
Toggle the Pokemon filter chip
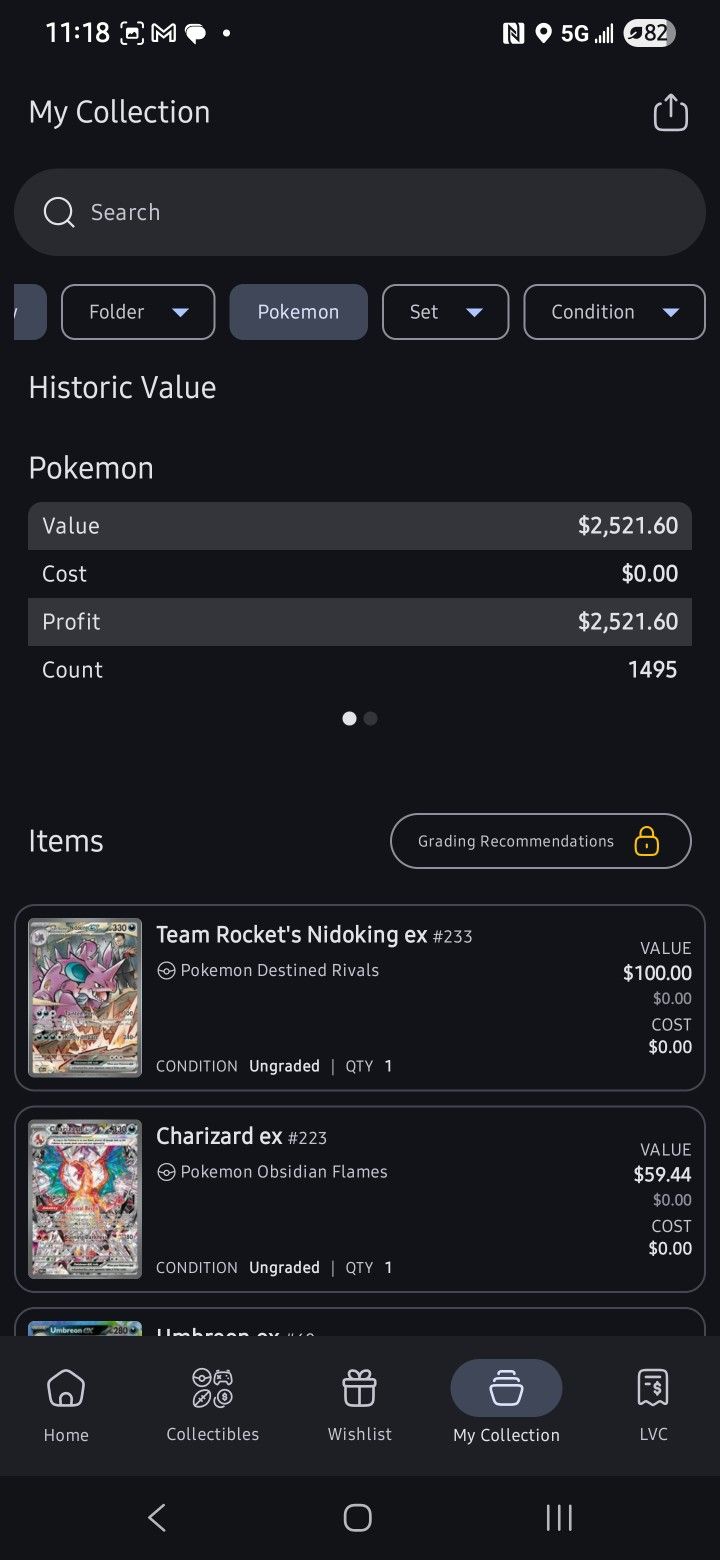tap(298, 312)
